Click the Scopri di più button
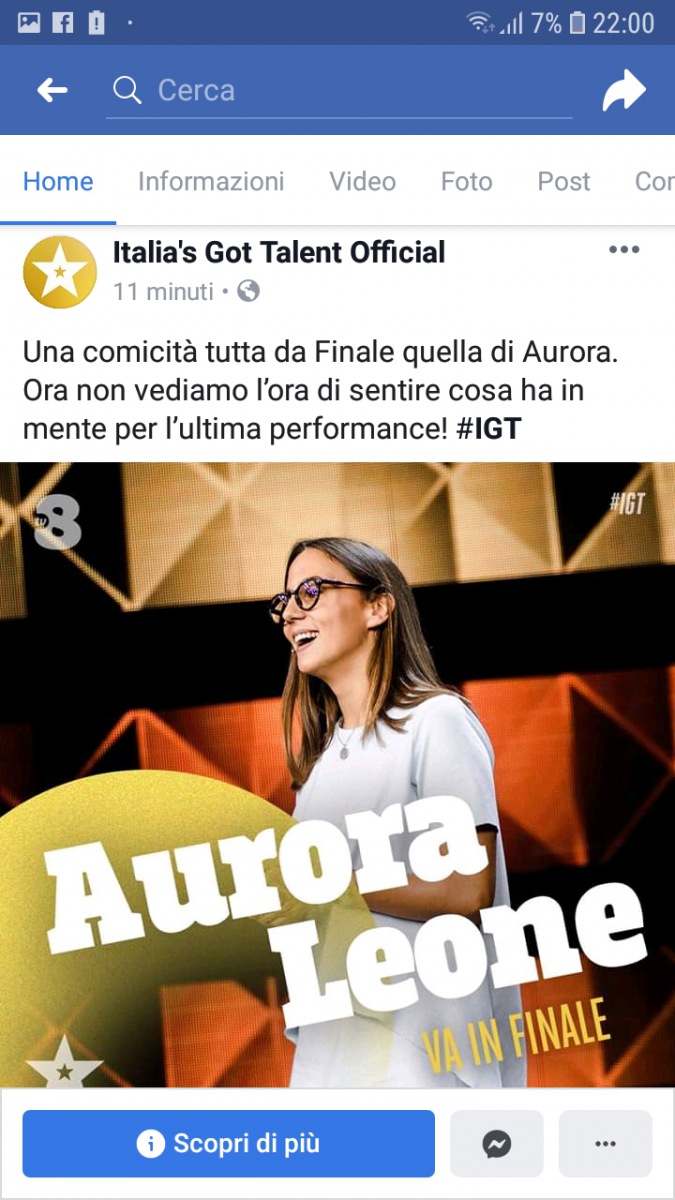This screenshot has width=675, height=1200. [229, 1143]
